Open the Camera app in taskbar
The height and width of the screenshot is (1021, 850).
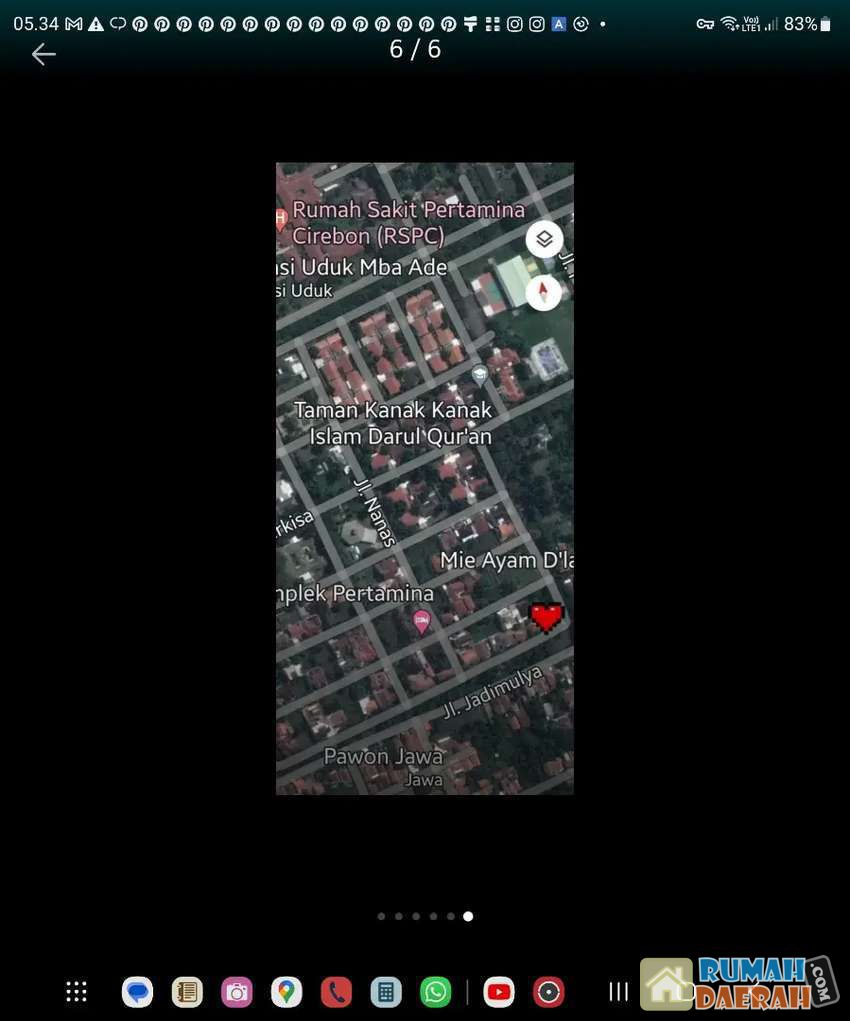point(237,991)
